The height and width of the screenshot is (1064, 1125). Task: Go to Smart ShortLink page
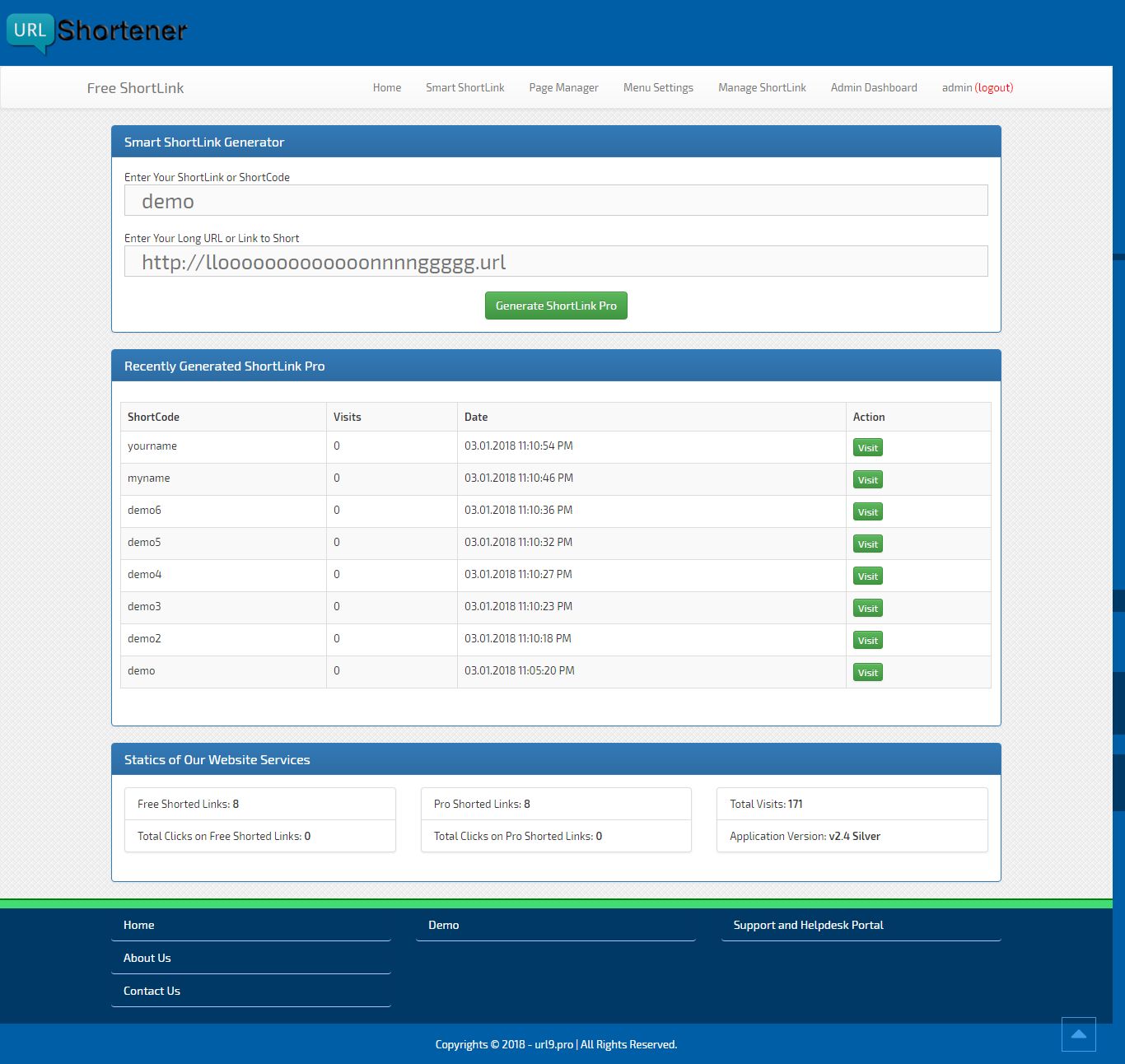[464, 87]
